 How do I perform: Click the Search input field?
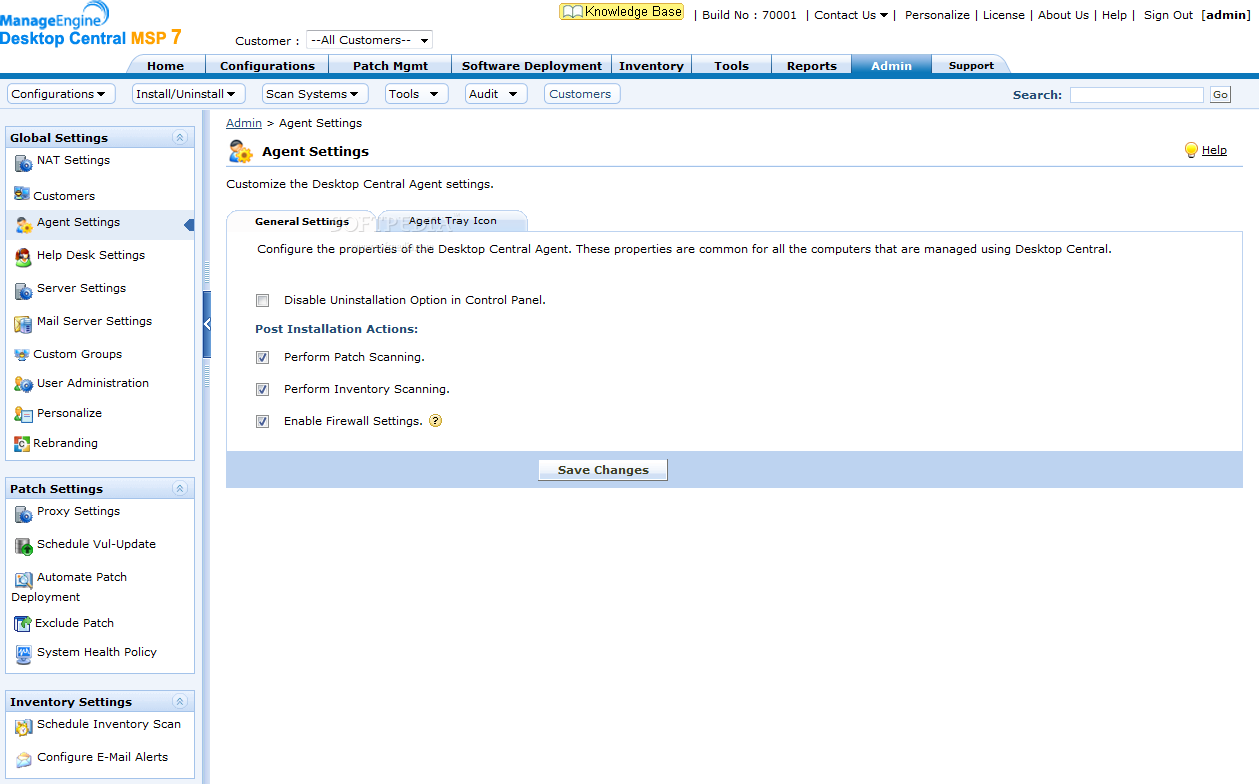click(1136, 95)
